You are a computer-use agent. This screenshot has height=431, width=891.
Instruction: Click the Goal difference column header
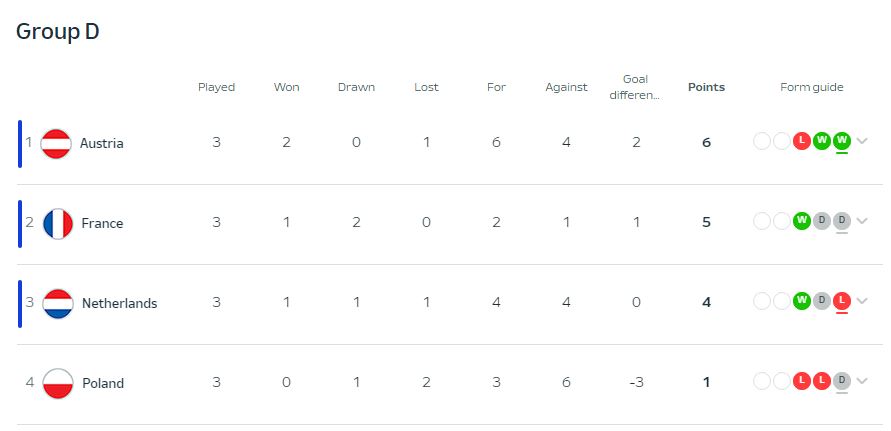point(635,87)
